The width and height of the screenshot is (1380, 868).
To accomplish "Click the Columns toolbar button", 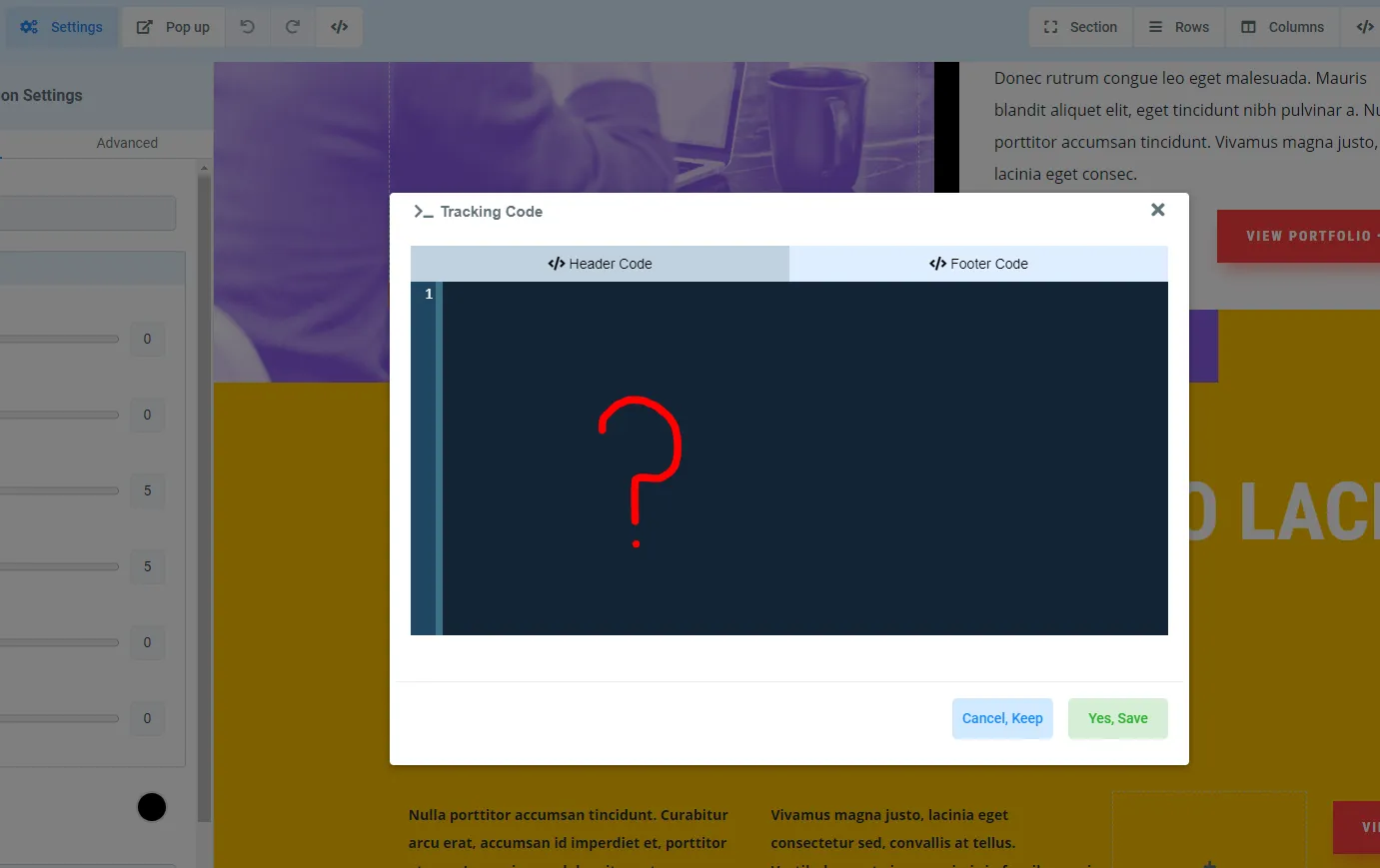I will click(1283, 27).
